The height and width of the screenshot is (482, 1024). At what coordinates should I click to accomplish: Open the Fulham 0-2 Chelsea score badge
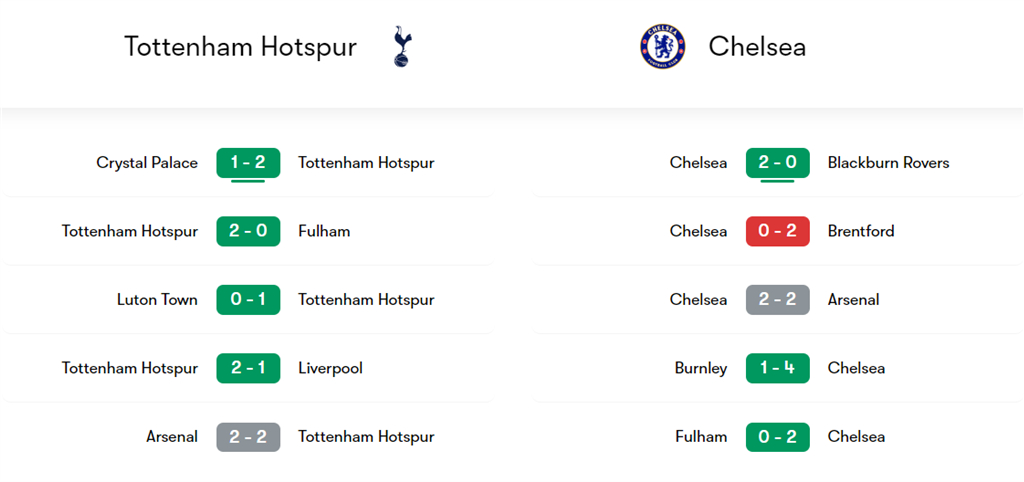(777, 437)
